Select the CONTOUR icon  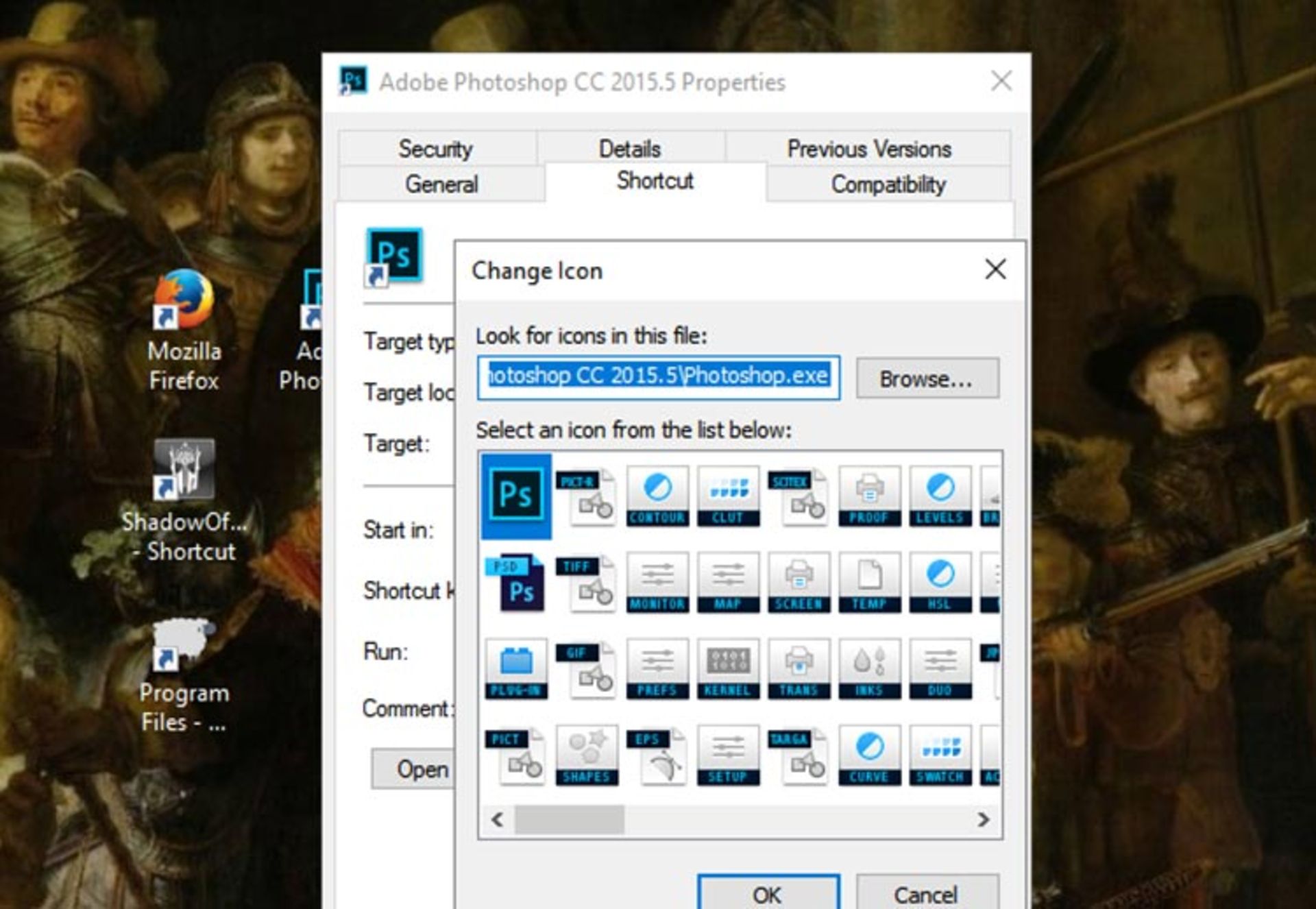657,496
